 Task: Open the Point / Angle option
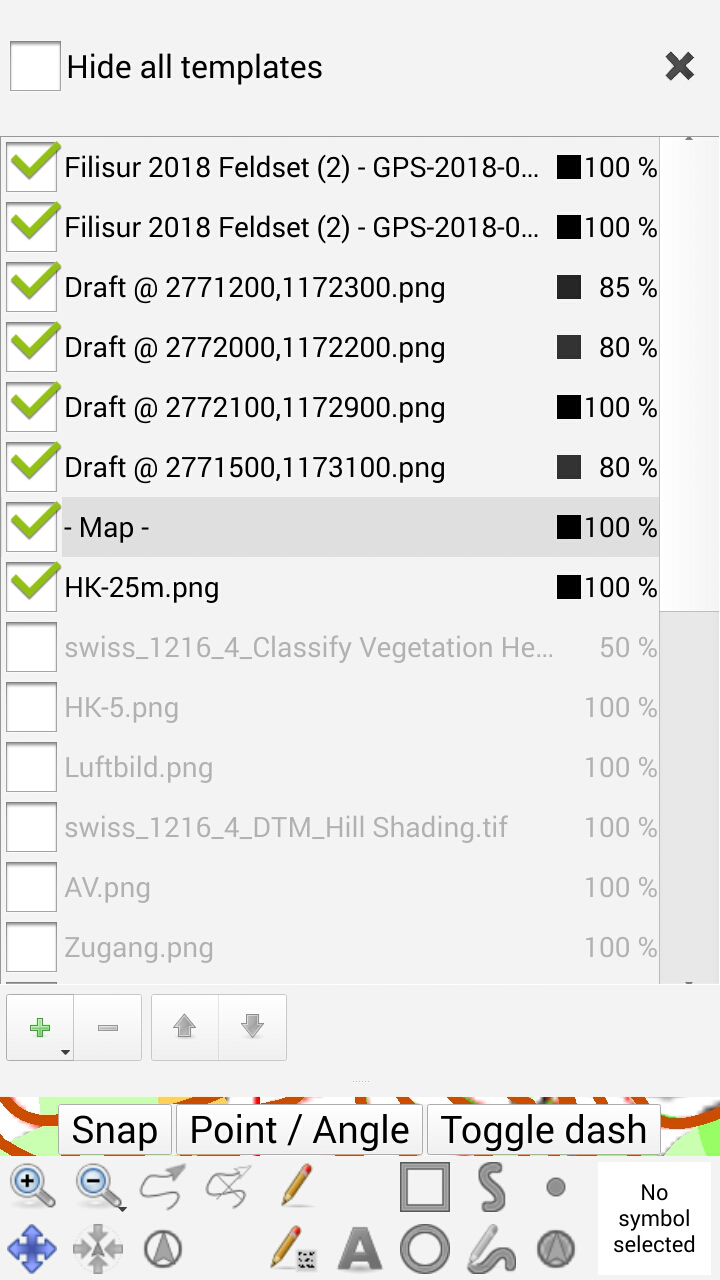[298, 1128]
